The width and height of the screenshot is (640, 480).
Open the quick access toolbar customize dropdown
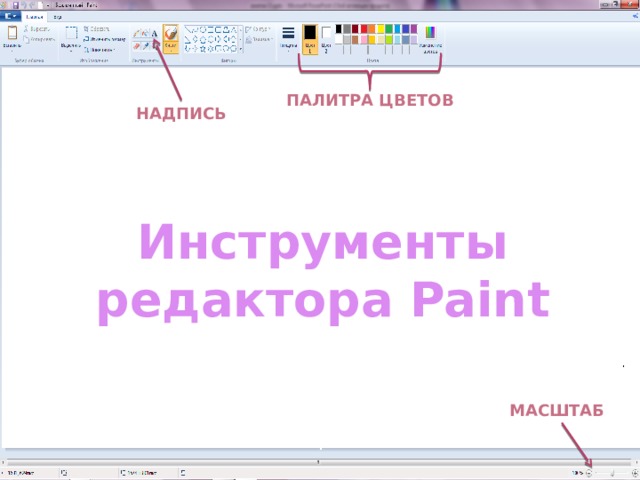[48, 6]
